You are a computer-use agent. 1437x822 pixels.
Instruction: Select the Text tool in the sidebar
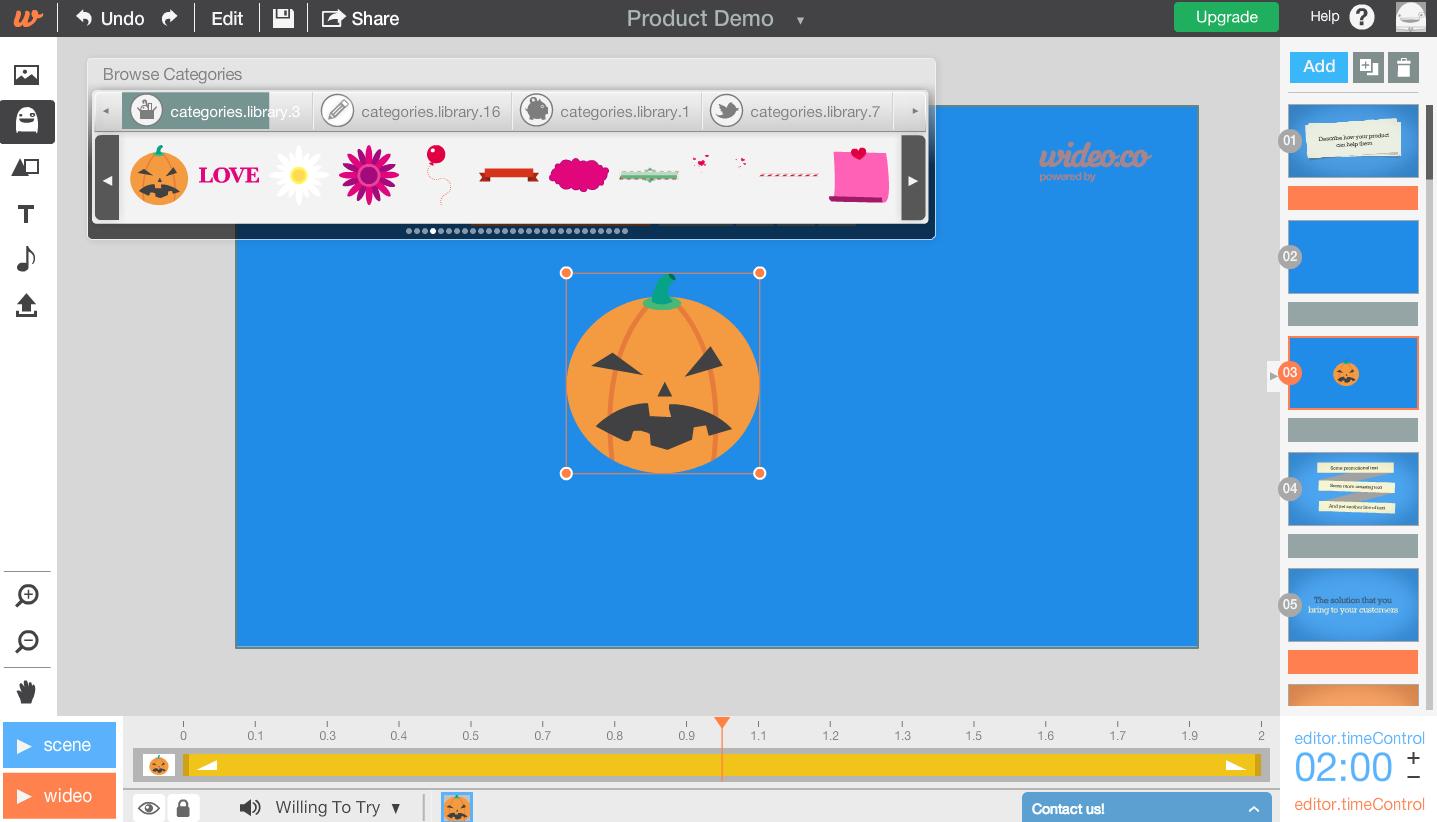click(27, 214)
